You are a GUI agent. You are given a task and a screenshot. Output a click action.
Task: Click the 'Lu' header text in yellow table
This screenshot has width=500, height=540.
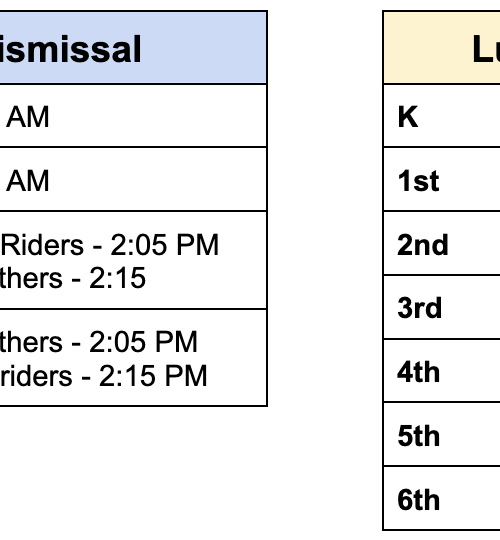486,49
